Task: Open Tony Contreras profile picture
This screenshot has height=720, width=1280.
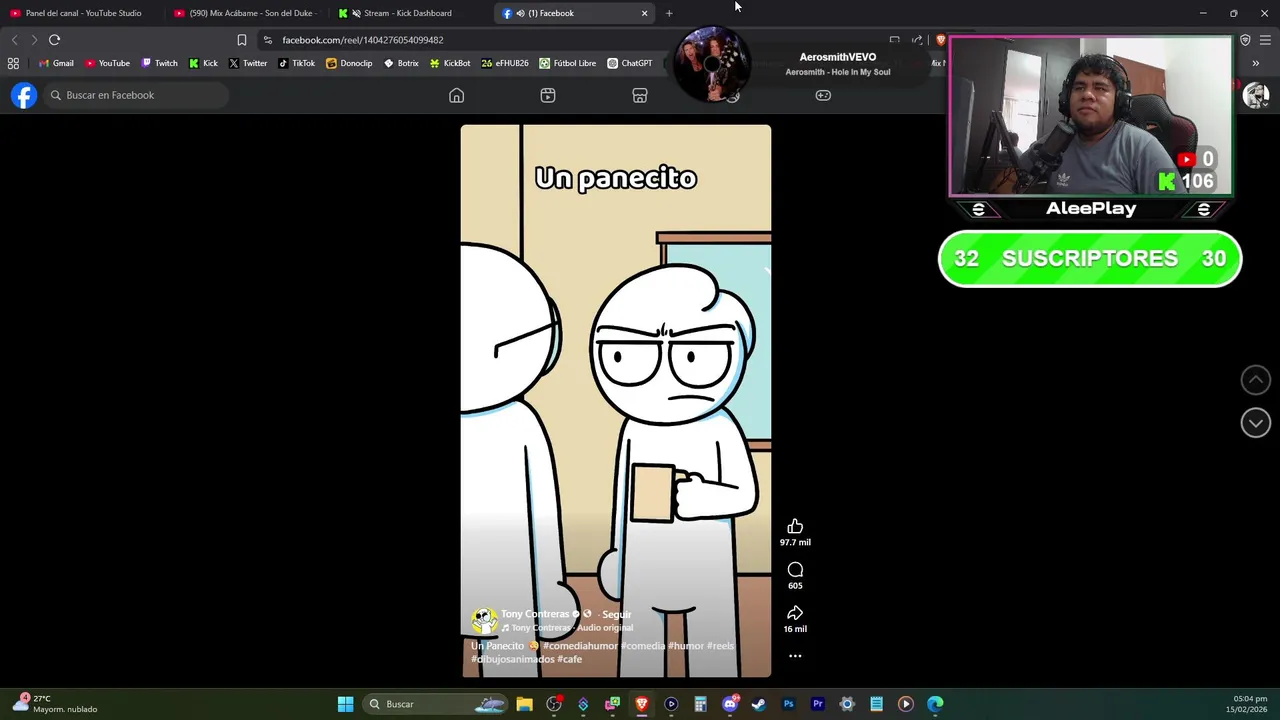Action: click(484, 620)
